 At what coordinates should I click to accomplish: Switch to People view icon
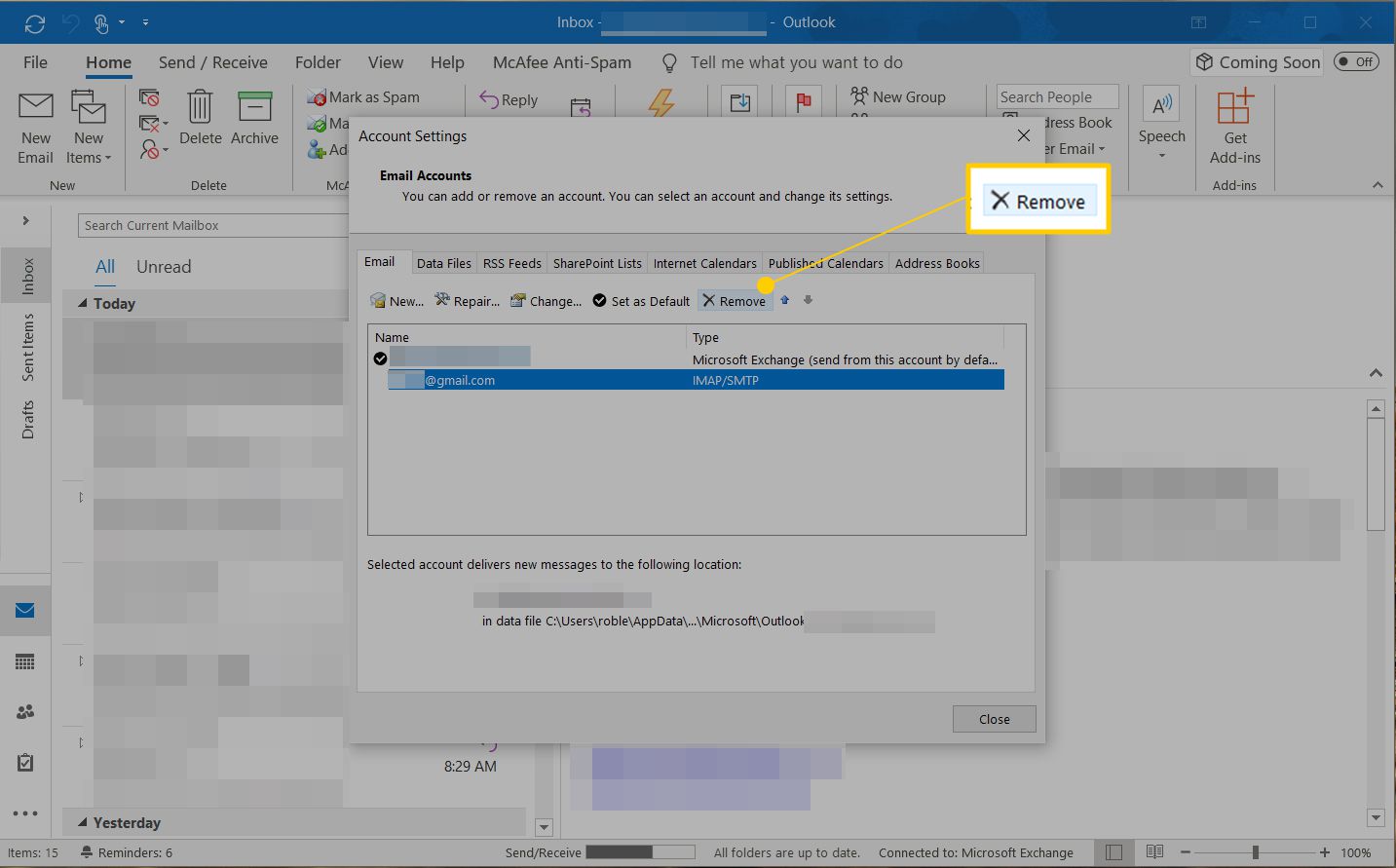click(x=25, y=712)
